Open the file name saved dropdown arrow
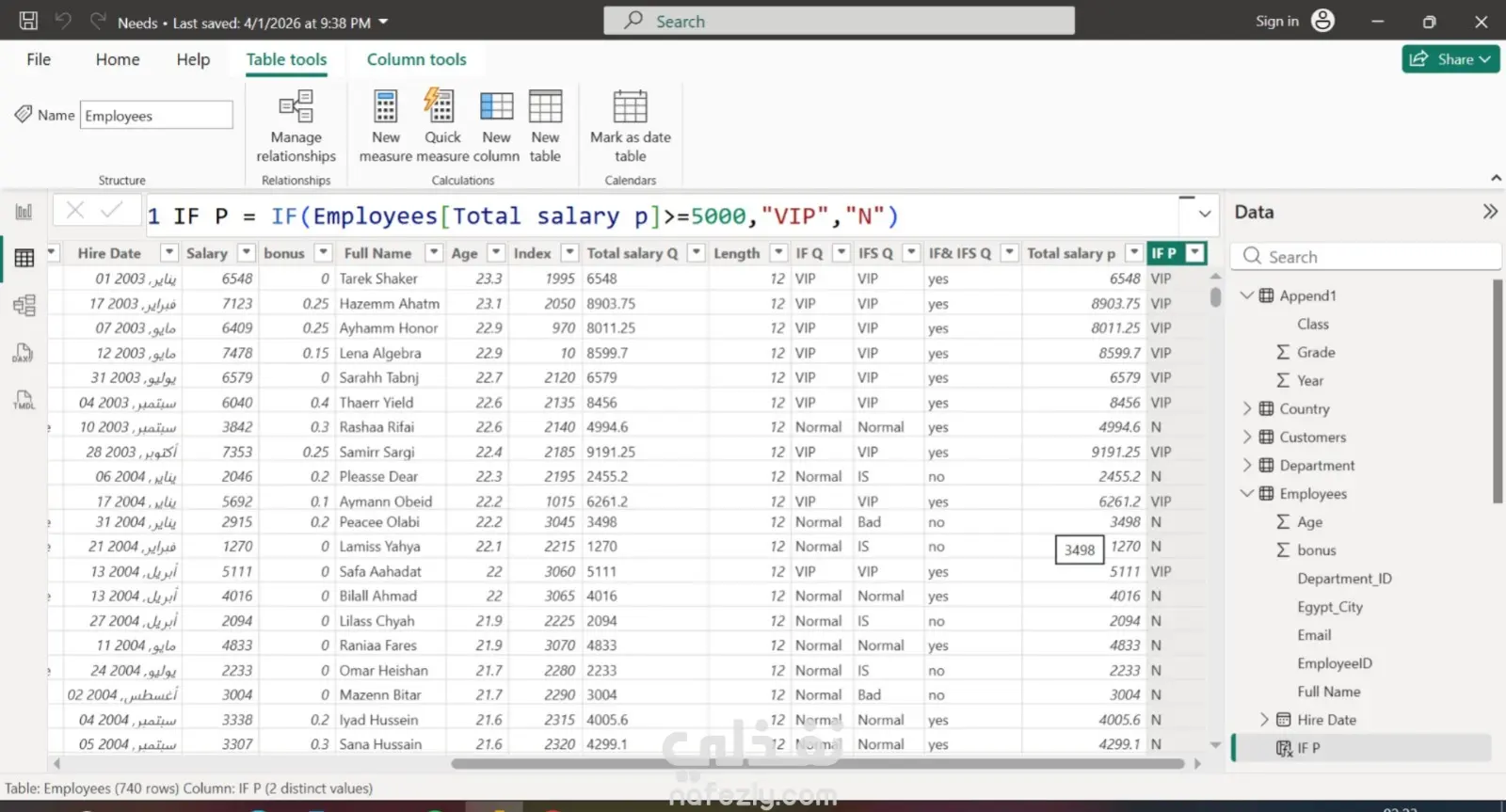Viewport: 1506px width, 812px height. [x=383, y=22]
